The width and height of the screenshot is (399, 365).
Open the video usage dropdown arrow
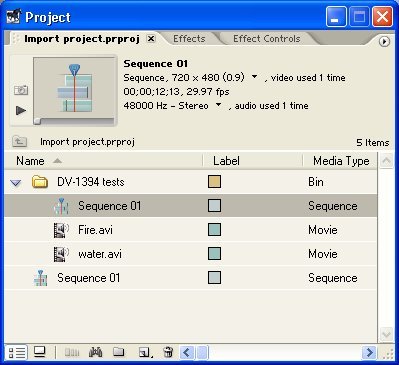coord(254,77)
